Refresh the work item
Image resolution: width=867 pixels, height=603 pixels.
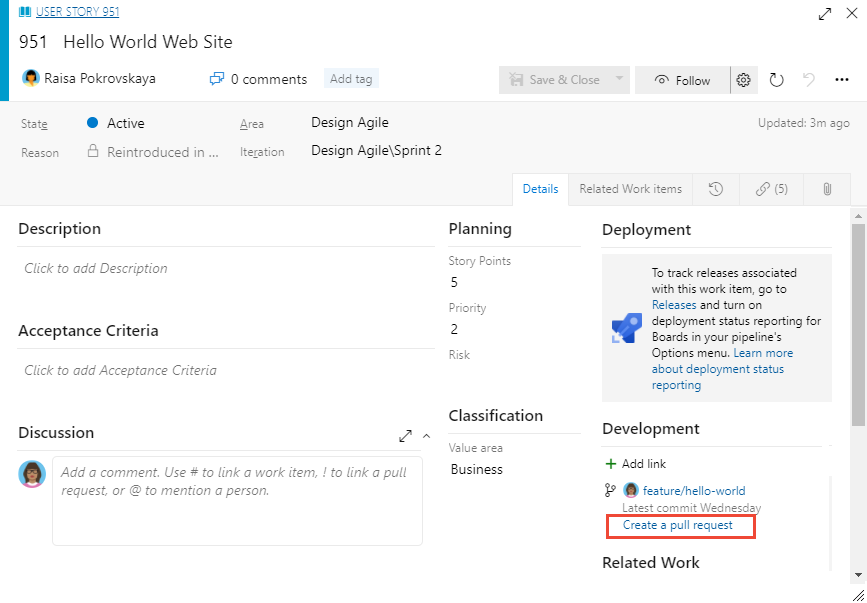(x=777, y=79)
